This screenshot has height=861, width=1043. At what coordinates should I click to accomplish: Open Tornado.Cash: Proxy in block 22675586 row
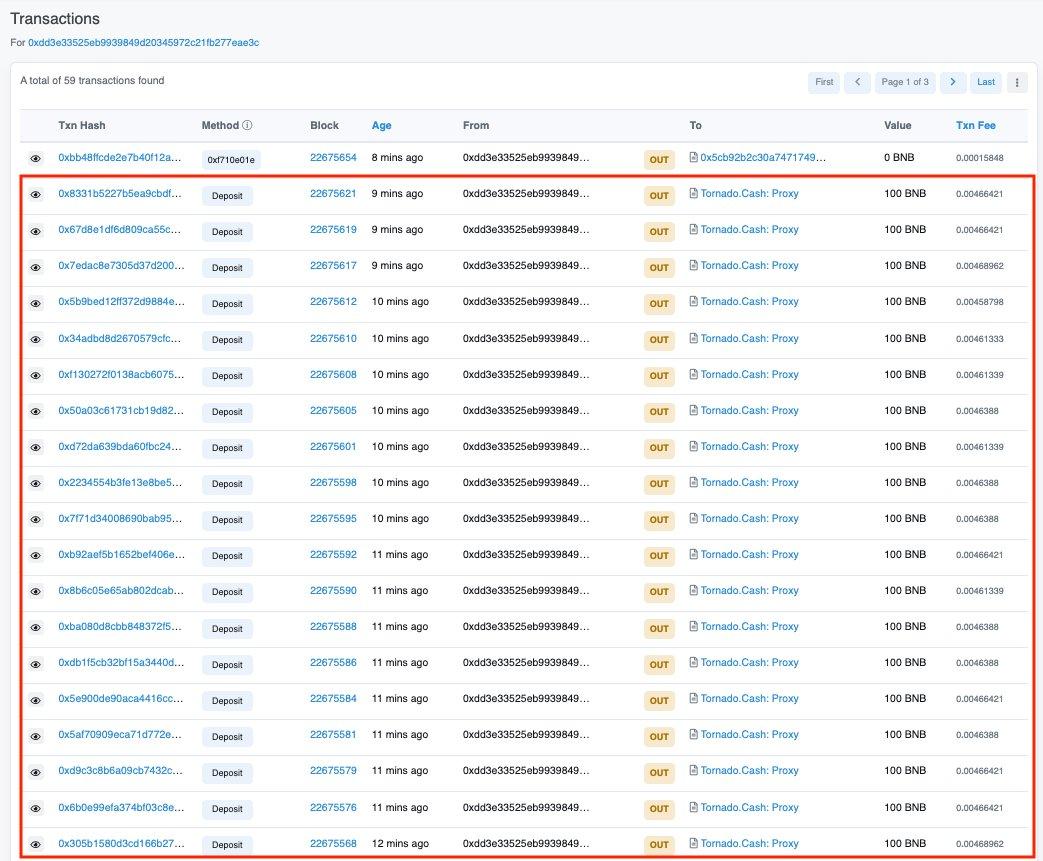tap(750, 662)
